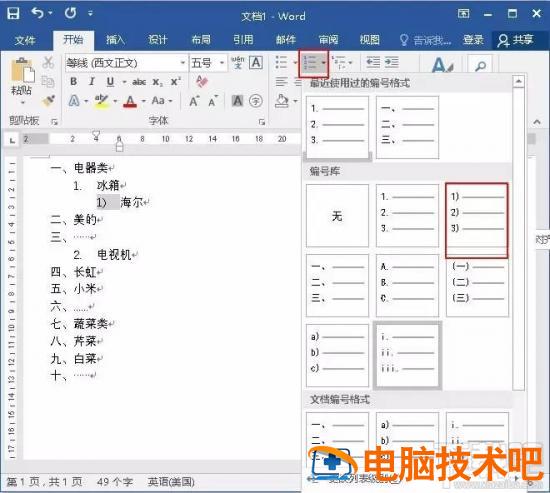Clear all formatting with eraser icon
Screen dimensions: 550x493
[202, 81]
